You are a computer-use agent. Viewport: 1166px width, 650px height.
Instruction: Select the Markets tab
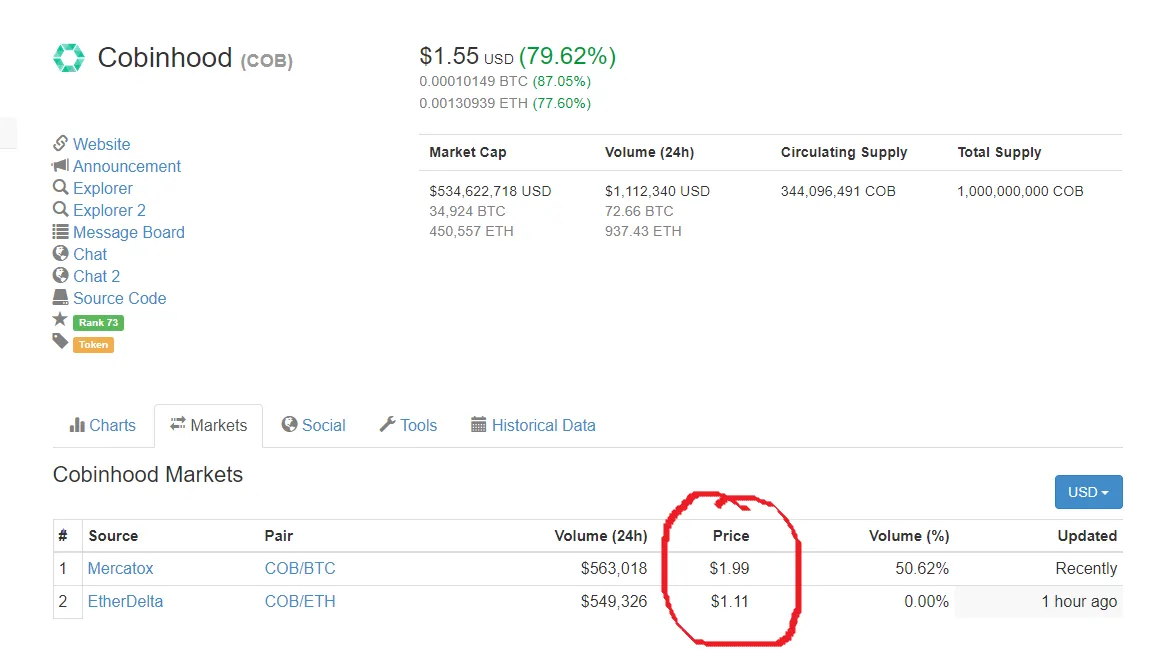[x=208, y=425]
